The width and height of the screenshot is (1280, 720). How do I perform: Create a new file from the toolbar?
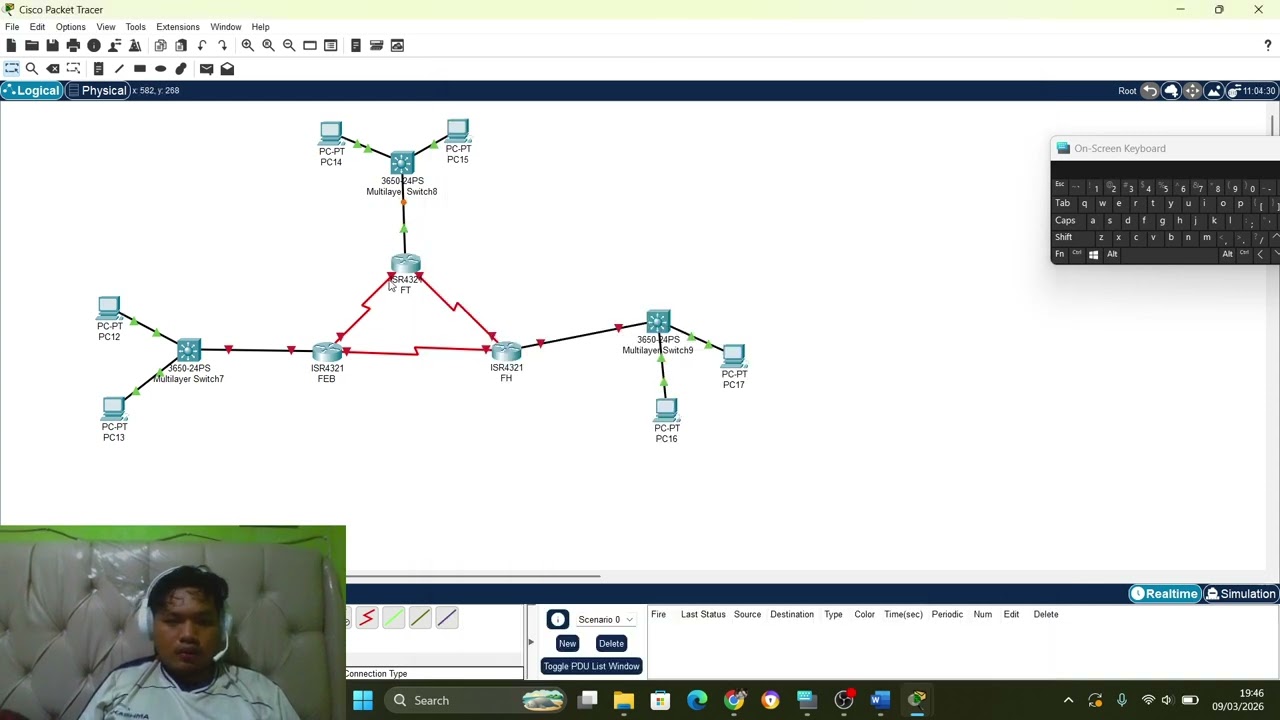tap(11, 45)
